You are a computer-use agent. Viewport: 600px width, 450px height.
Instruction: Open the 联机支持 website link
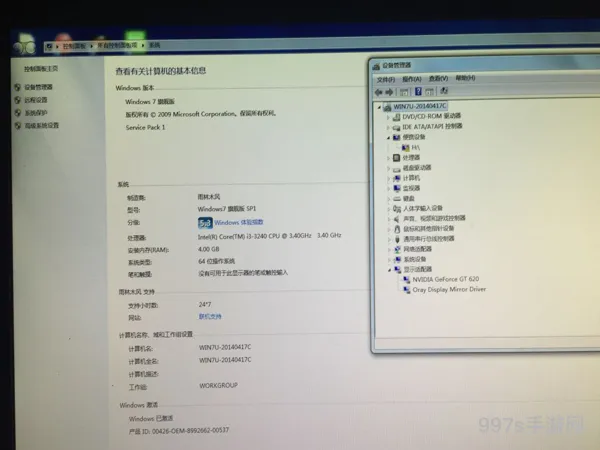click(x=210, y=316)
